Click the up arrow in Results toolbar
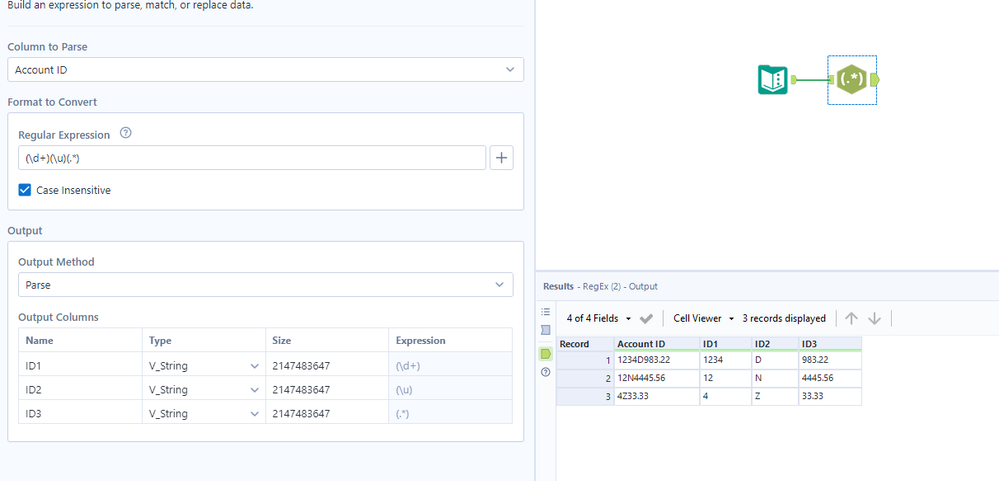 point(851,318)
